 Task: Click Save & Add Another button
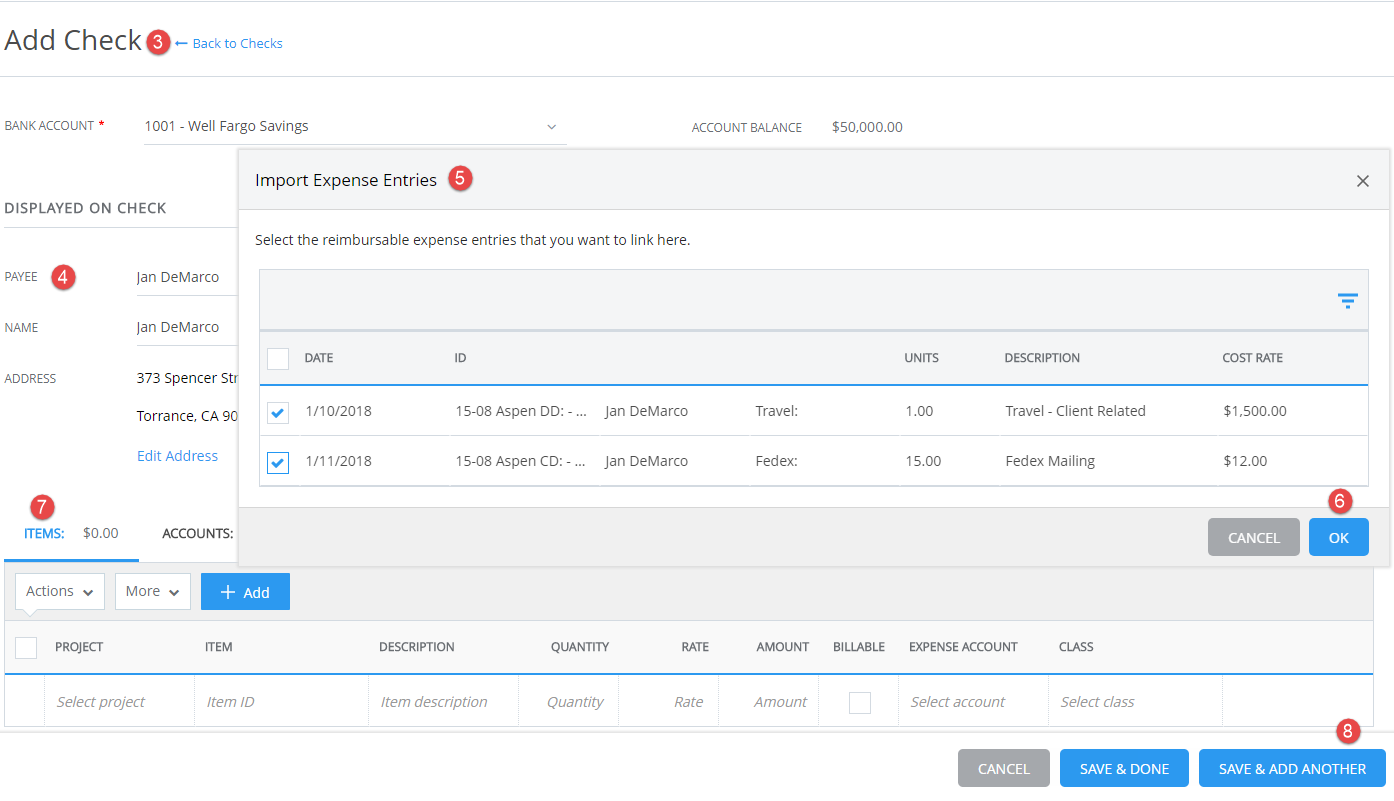pos(1292,768)
